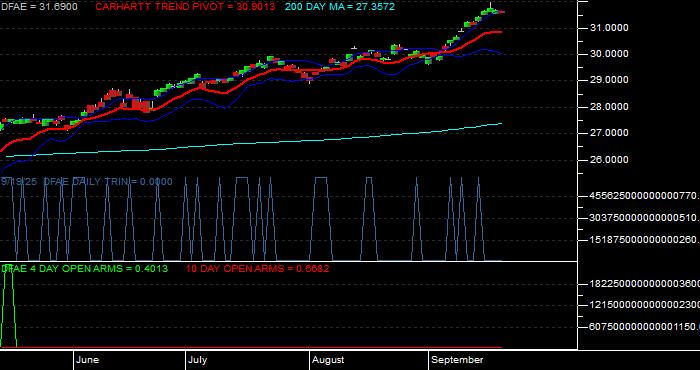Click the 151875000000000260 axis value
Screen dimensions: 700x370
[644, 240]
